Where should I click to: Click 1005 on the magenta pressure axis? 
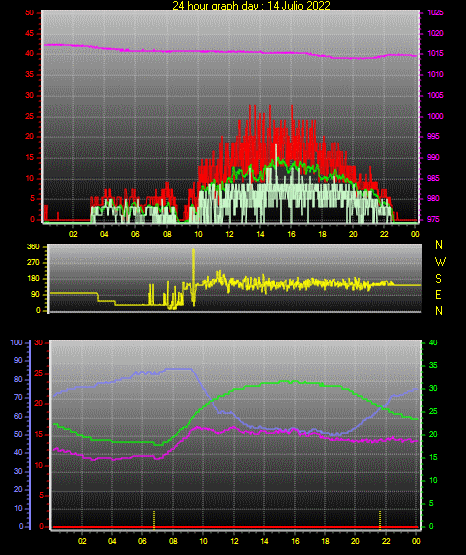click(x=435, y=95)
